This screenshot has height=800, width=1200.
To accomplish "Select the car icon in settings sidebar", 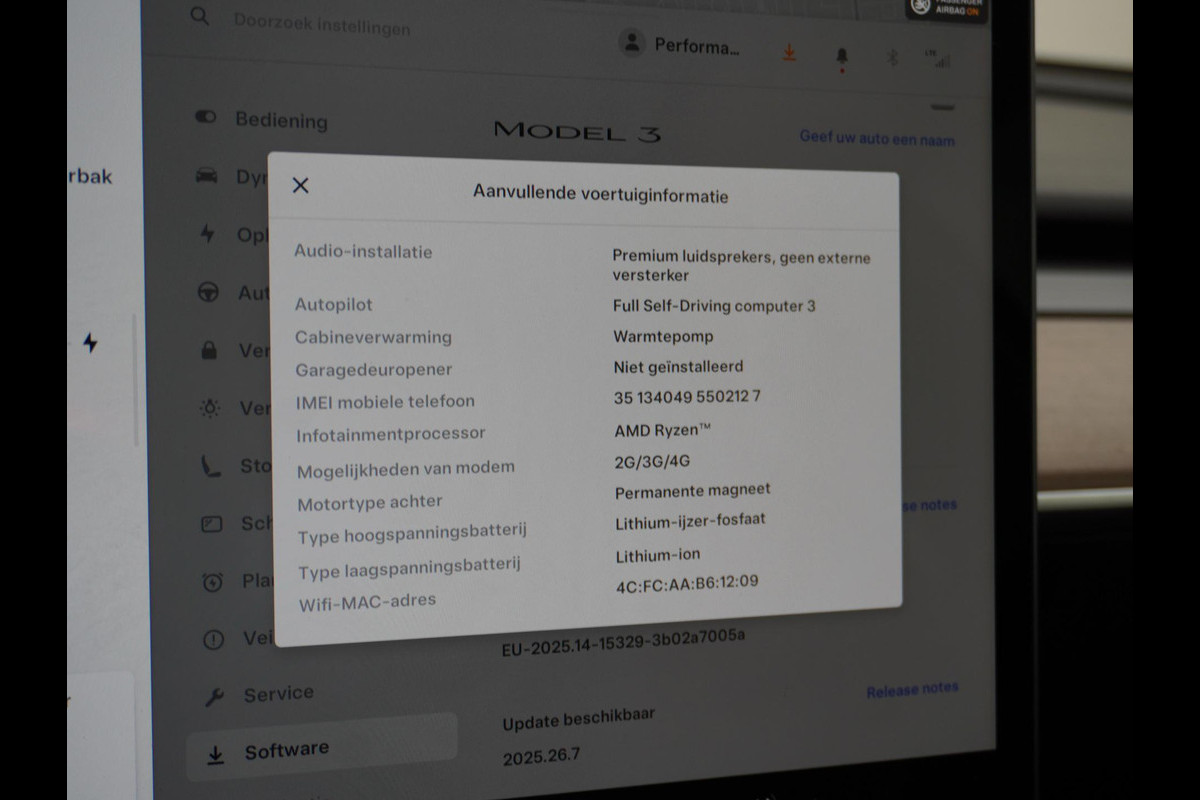I will tap(207, 176).
